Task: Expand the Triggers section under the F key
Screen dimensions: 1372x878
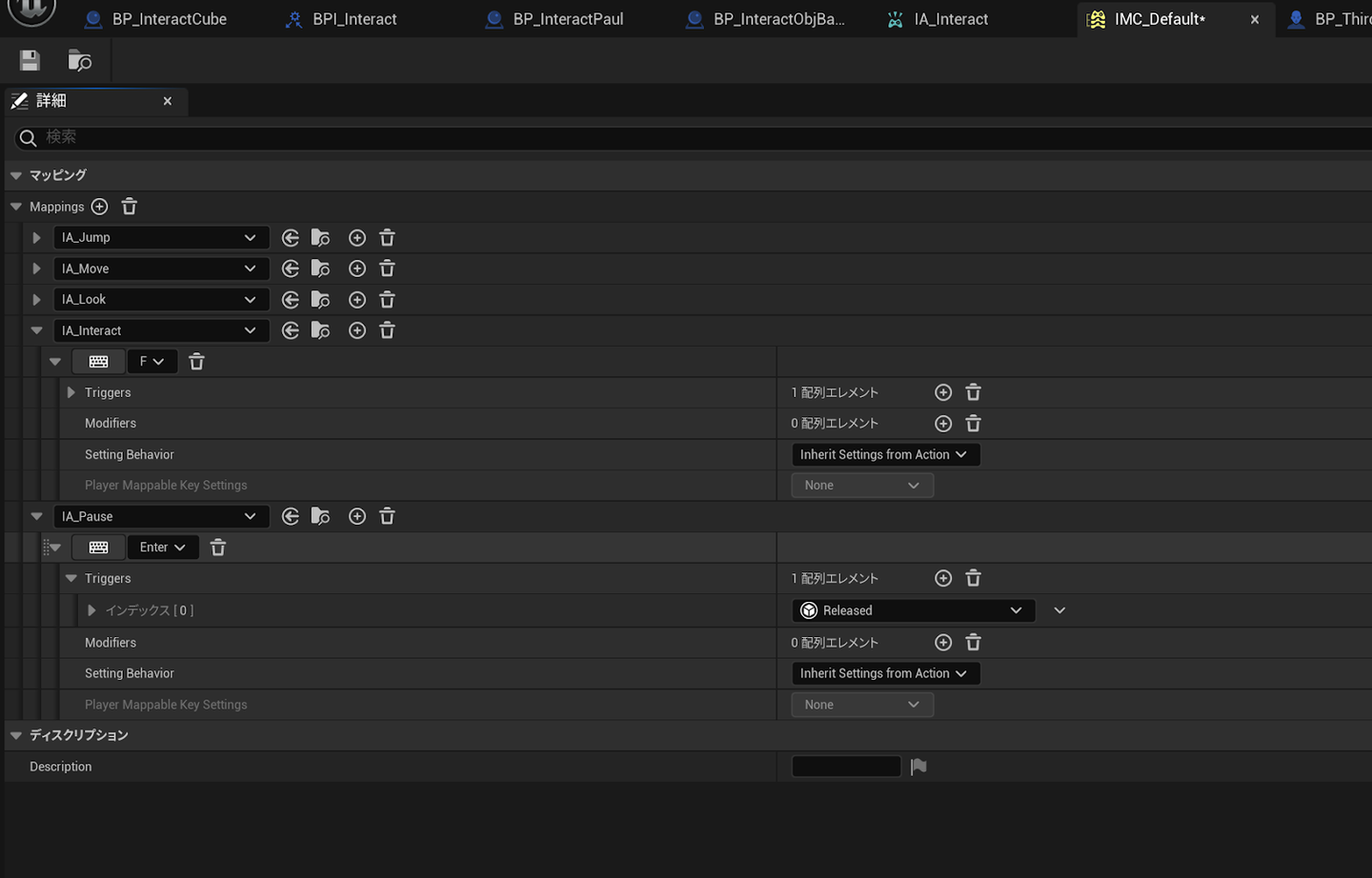Action: coord(71,392)
